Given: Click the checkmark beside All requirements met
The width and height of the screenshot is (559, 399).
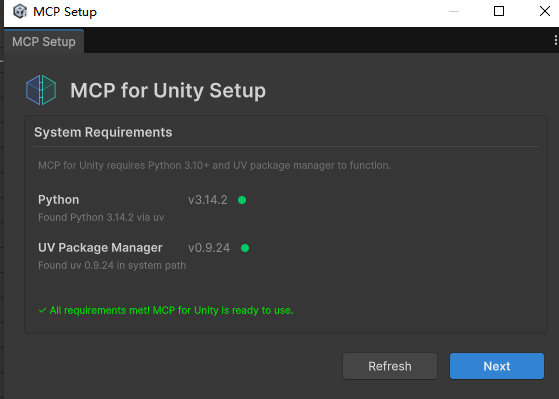Looking at the screenshot, I should pos(42,311).
